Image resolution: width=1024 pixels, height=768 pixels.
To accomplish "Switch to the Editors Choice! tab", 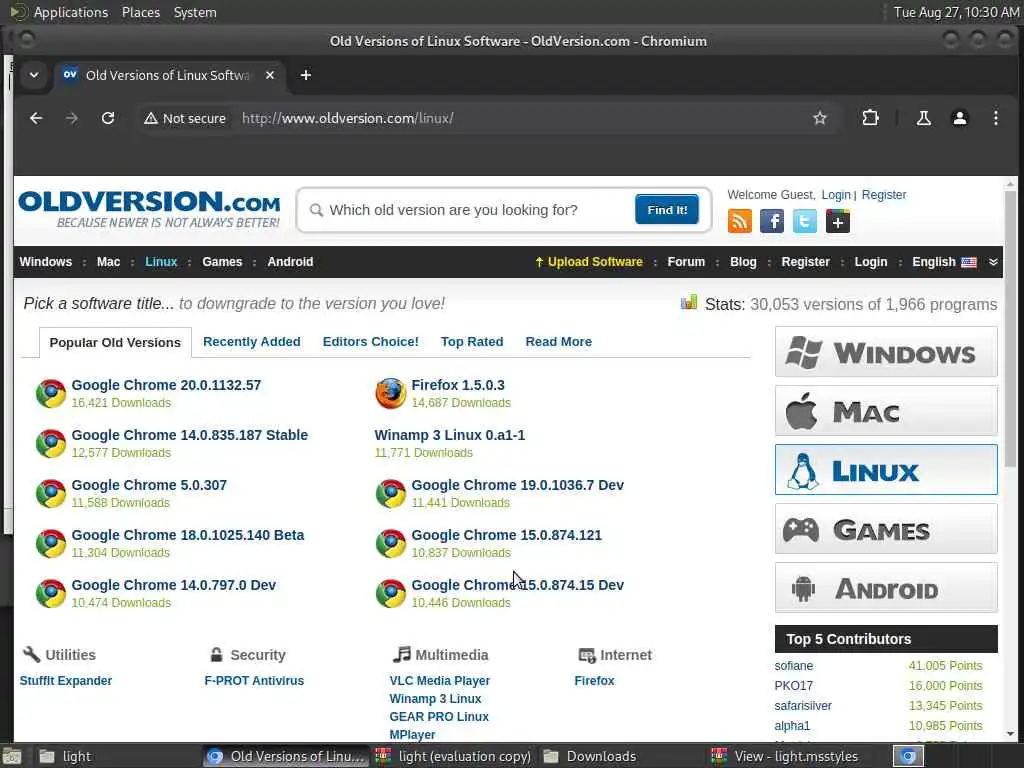I will click(x=370, y=342).
